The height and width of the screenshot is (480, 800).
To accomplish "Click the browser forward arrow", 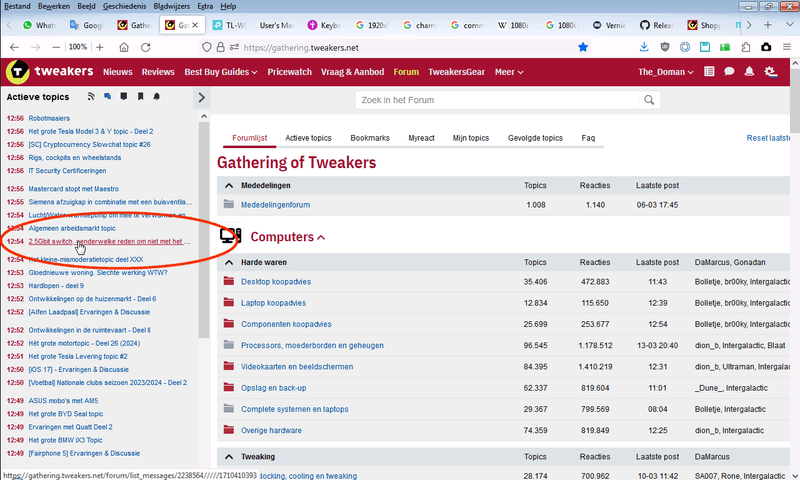I will (35, 47).
